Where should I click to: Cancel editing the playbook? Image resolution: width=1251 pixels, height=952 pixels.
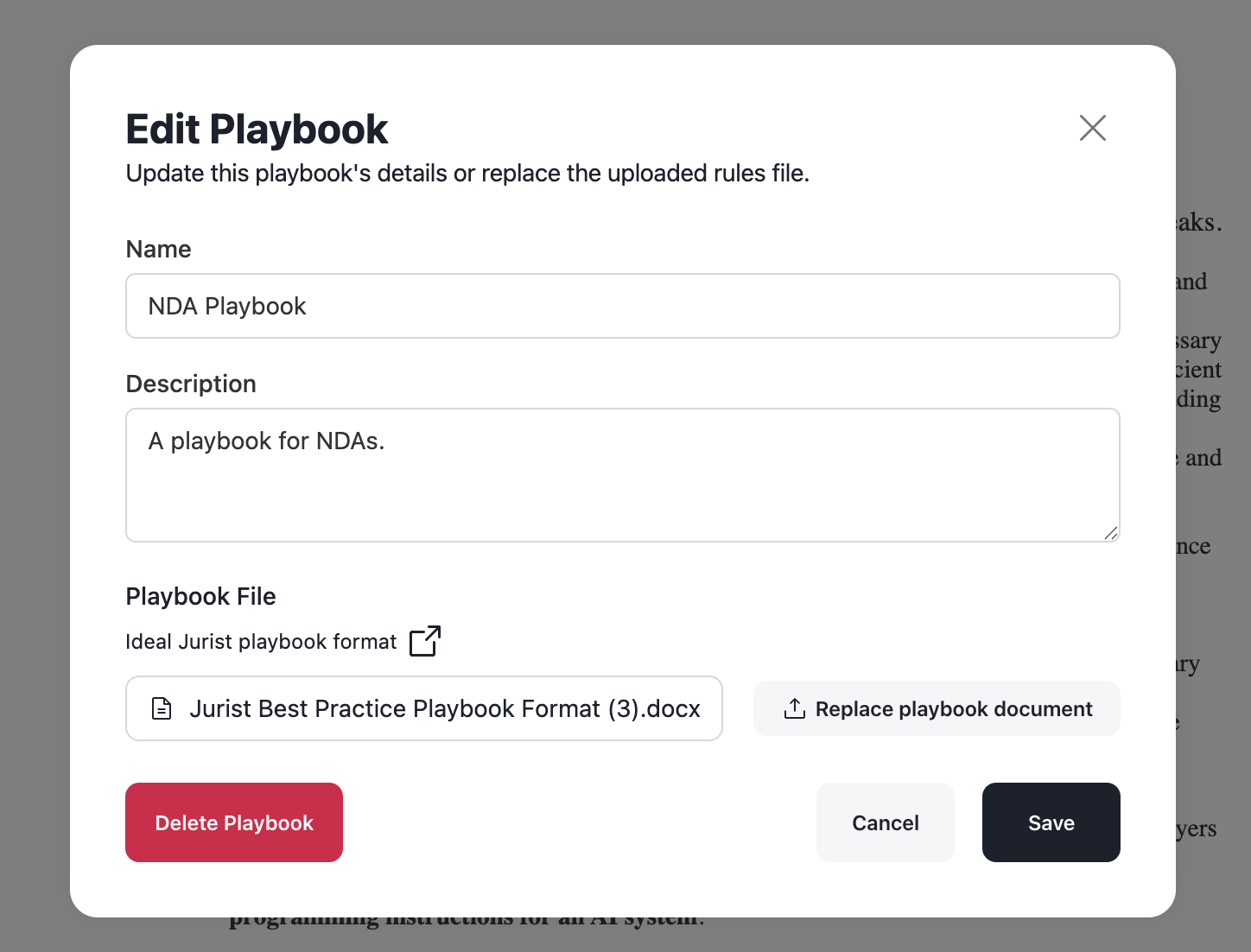pos(885,822)
